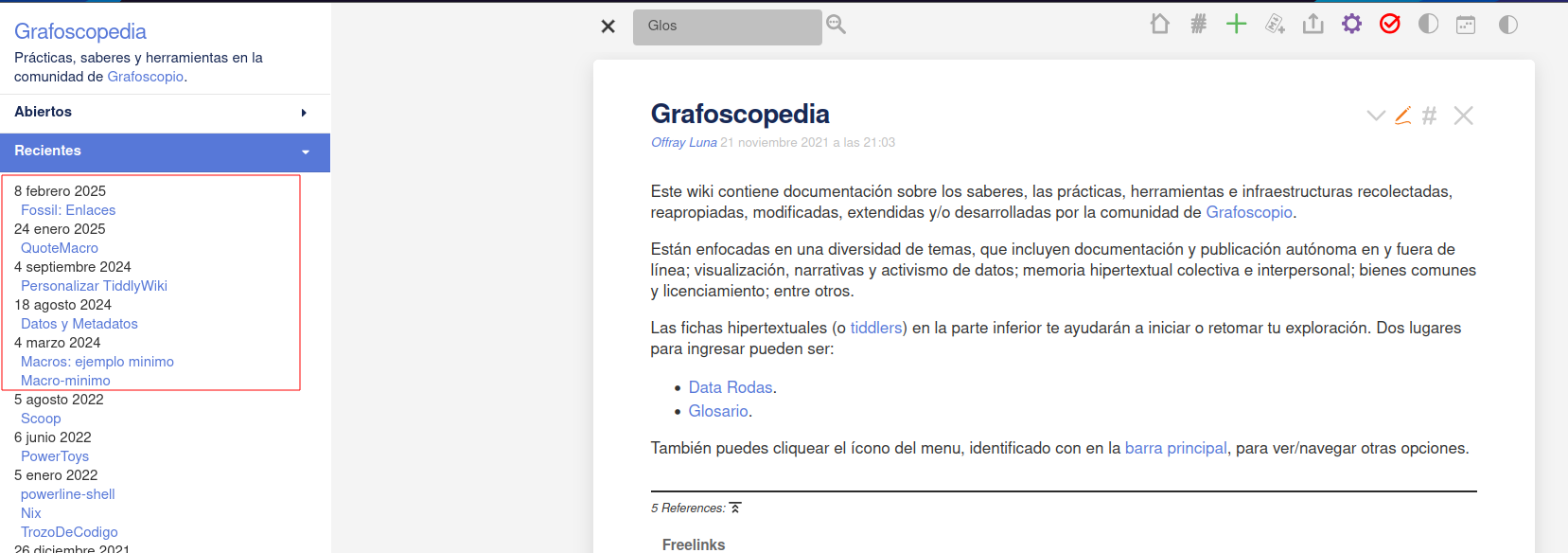This screenshot has width=1568, height=553.
Task: Click the hash permalink icon in top toolbar
Action: tap(1198, 24)
